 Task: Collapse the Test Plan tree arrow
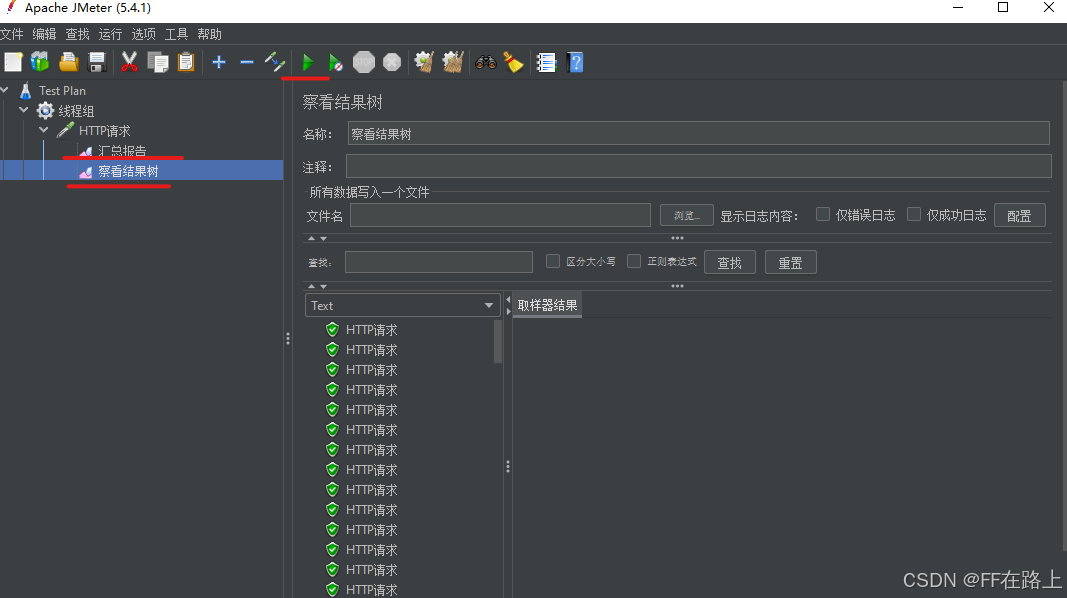point(5,90)
